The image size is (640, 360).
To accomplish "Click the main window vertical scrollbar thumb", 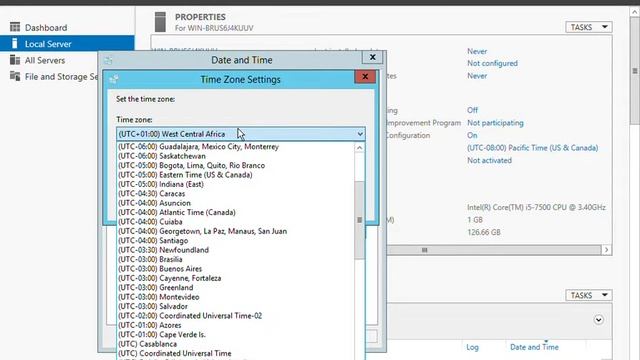I will point(635,70).
